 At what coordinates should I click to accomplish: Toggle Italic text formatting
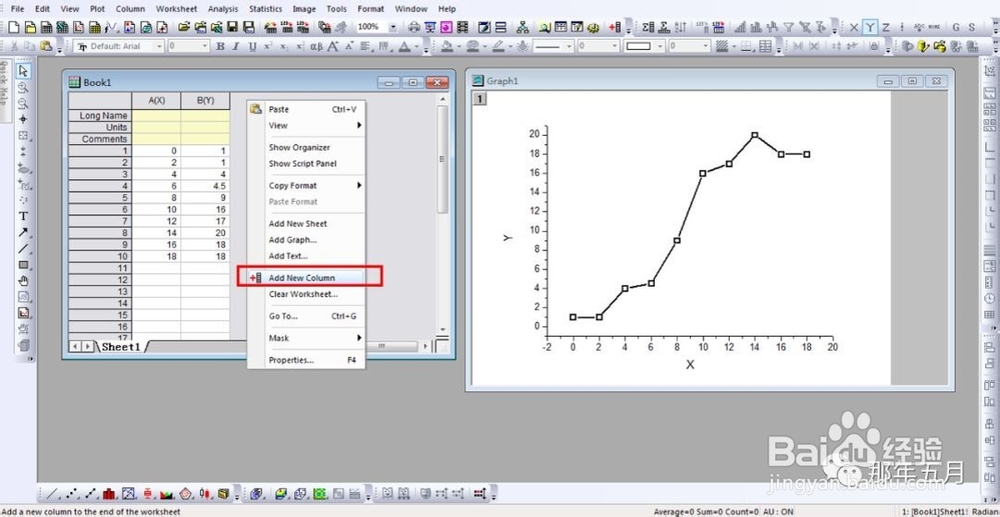236,46
